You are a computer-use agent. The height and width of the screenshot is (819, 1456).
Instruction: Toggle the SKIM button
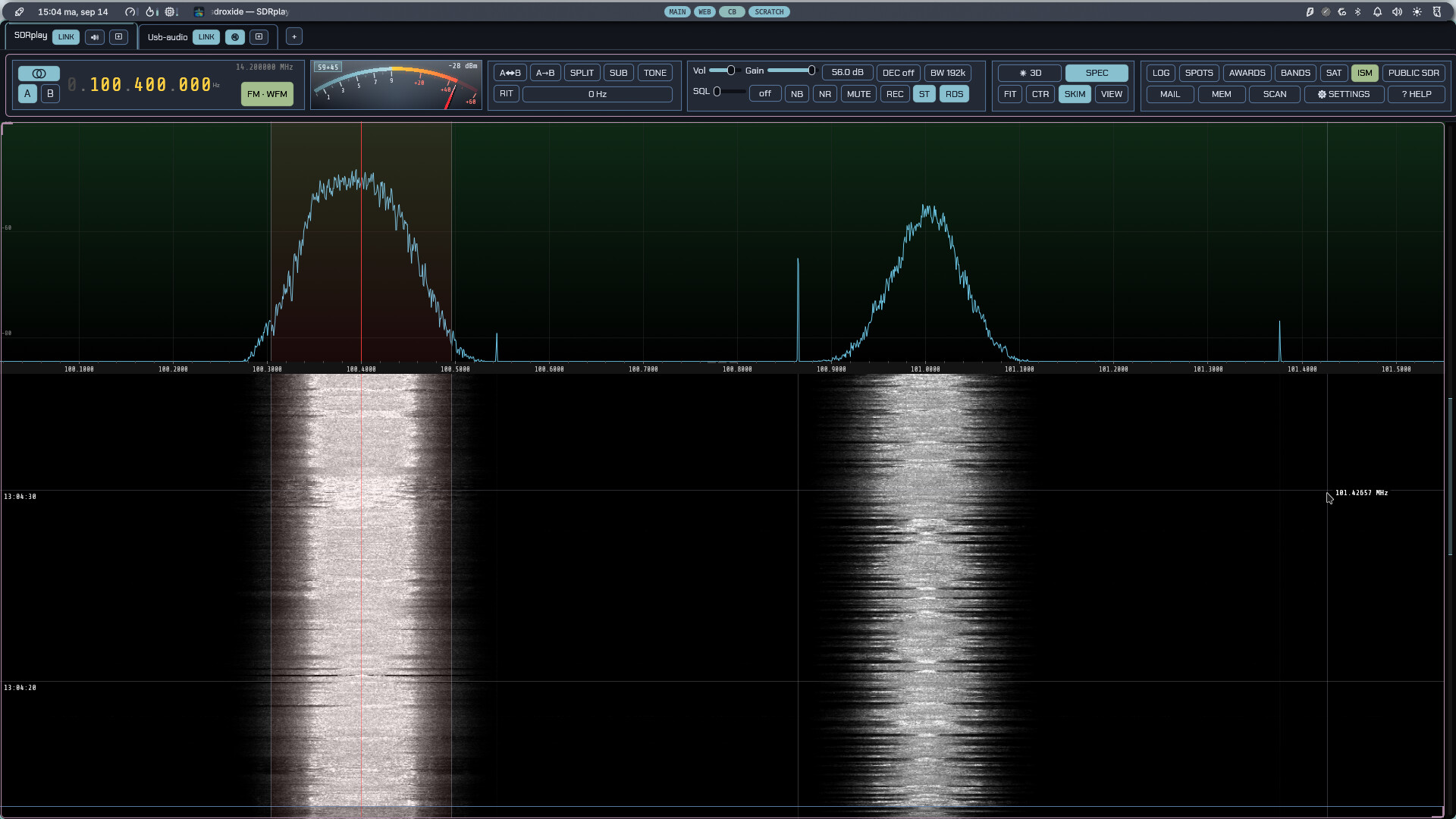pos(1075,94)
